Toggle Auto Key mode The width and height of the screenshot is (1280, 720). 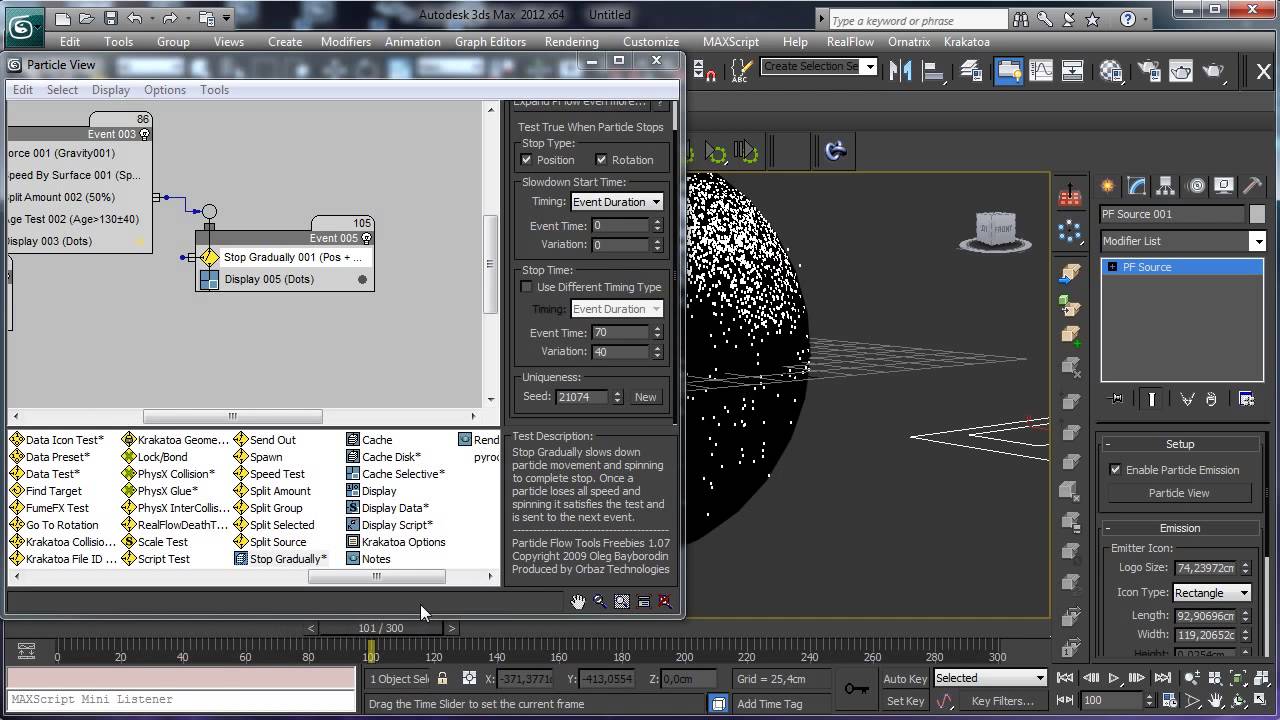click(x=905, y=678)
